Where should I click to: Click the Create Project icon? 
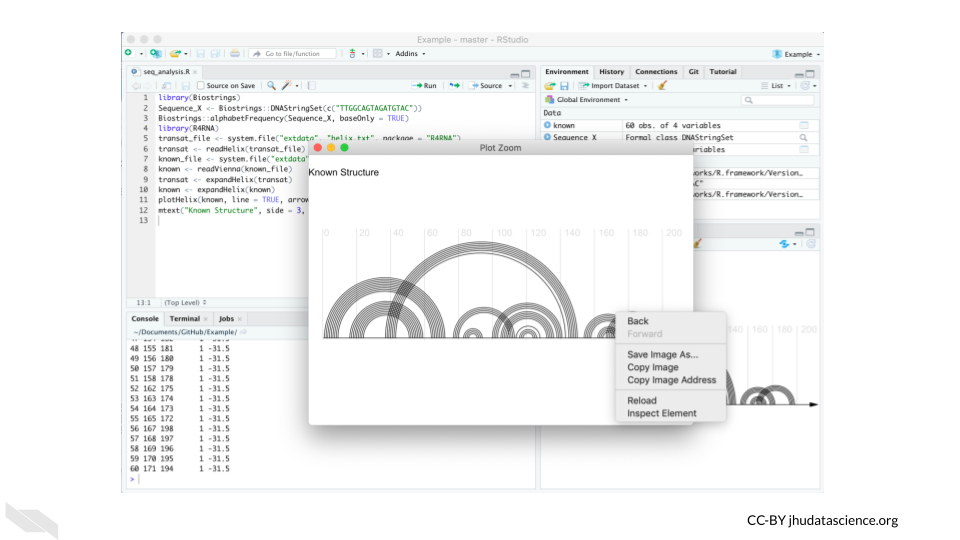coord(156,53)
